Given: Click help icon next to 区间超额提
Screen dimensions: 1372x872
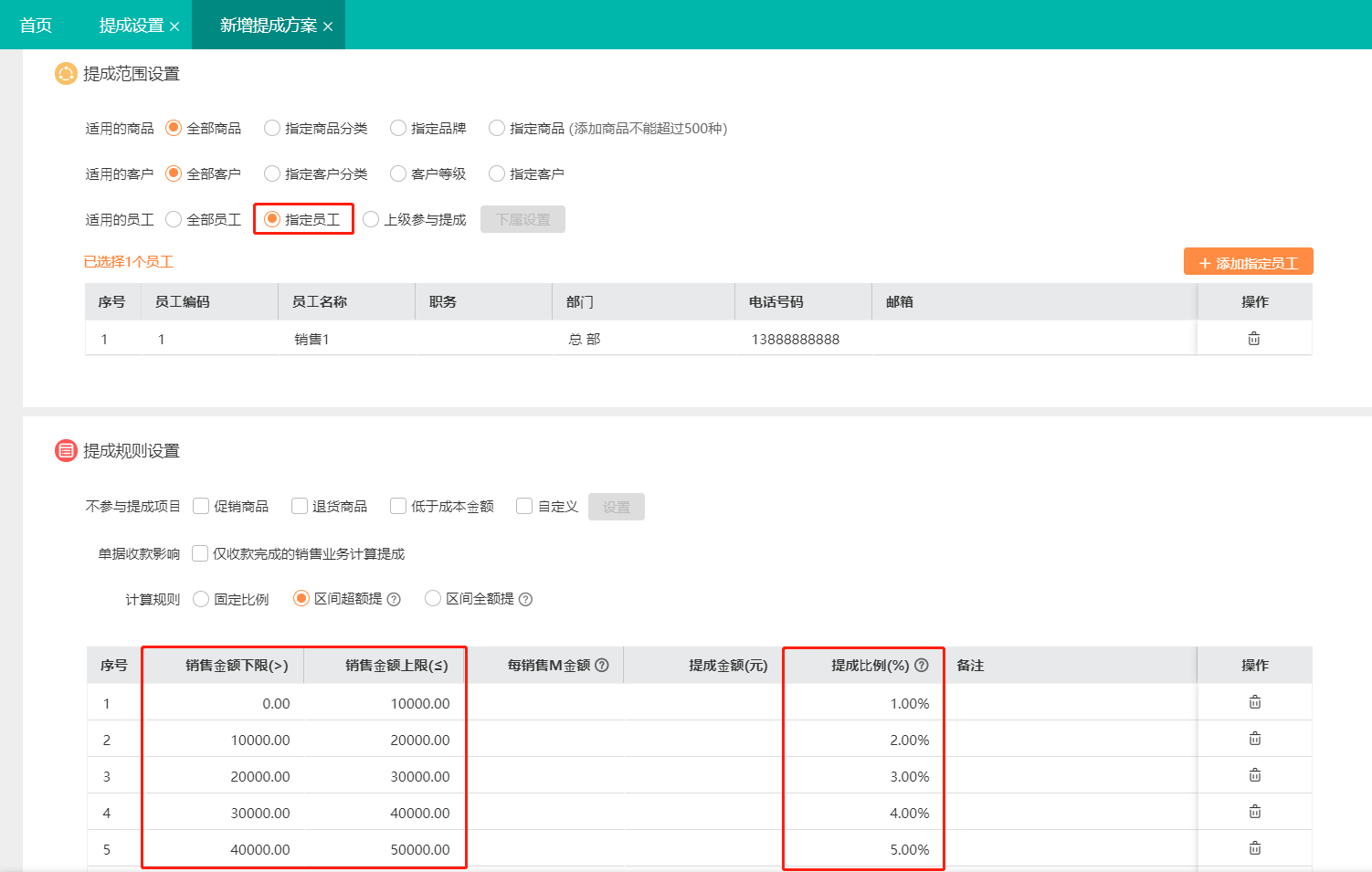Looking at the screenshot, I should [394, 600].
